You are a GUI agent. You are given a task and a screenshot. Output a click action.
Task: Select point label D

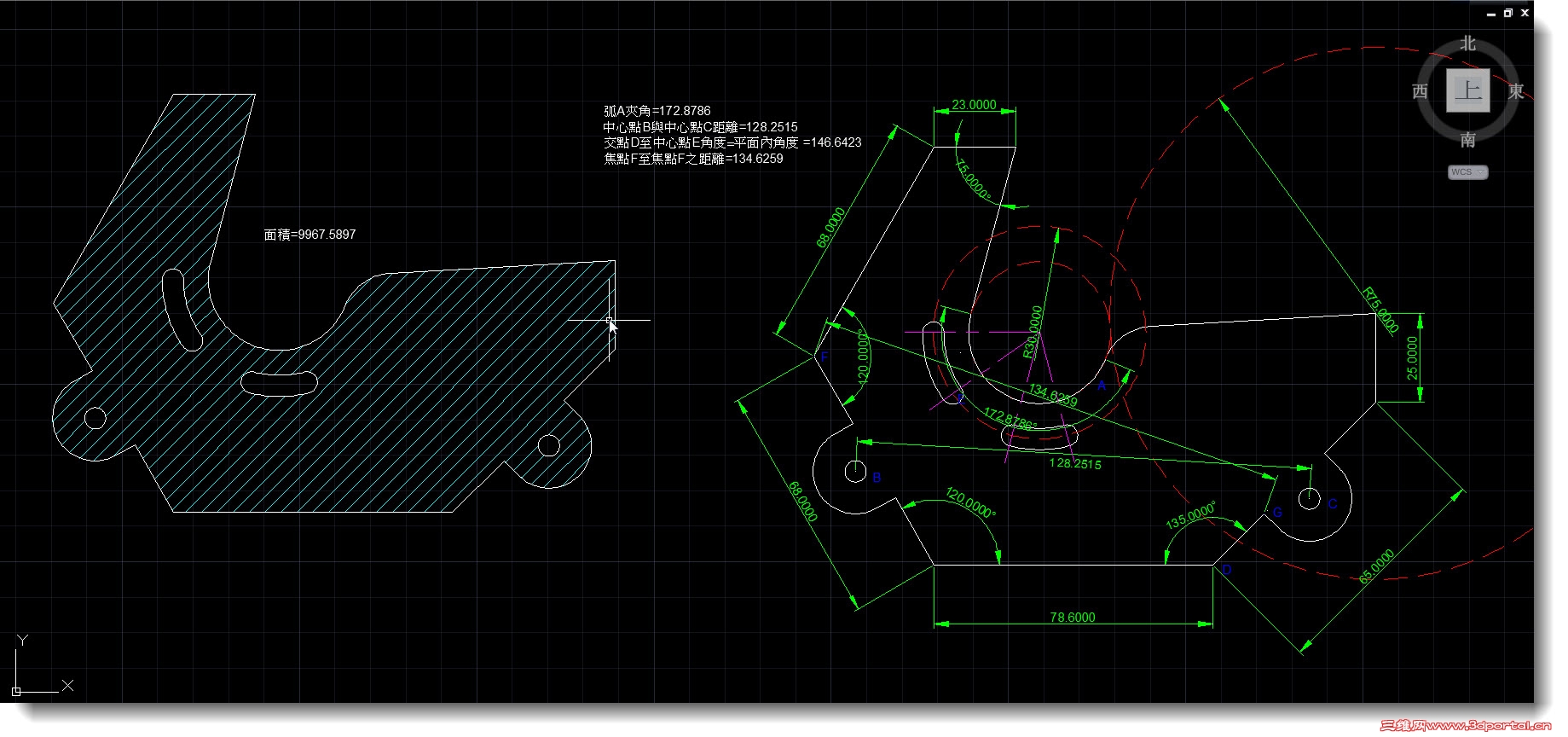[1227, 569]
